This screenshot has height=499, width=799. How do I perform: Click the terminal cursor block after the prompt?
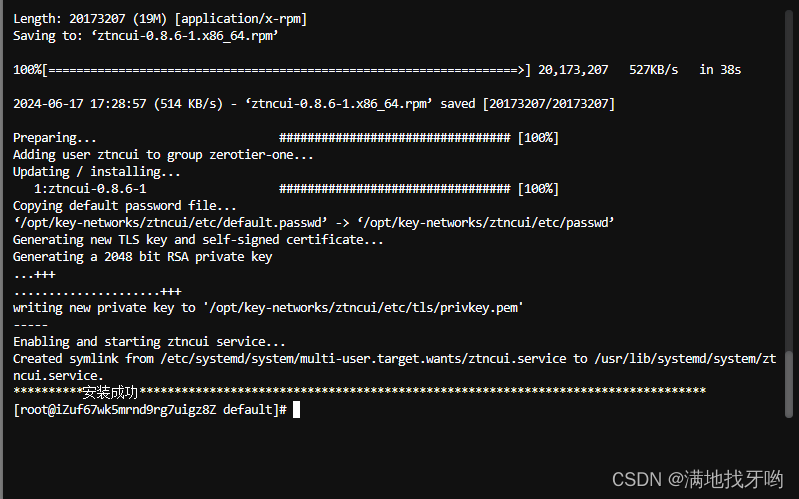[297, 409]
